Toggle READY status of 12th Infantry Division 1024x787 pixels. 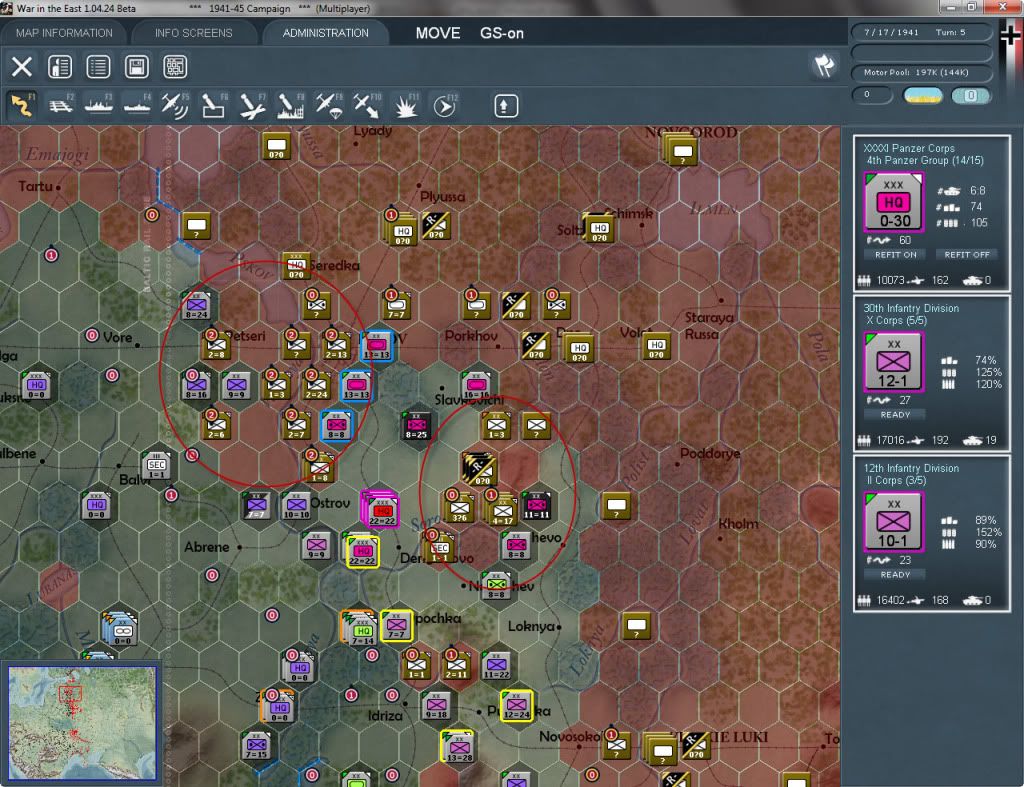click(x=895, y=575)
